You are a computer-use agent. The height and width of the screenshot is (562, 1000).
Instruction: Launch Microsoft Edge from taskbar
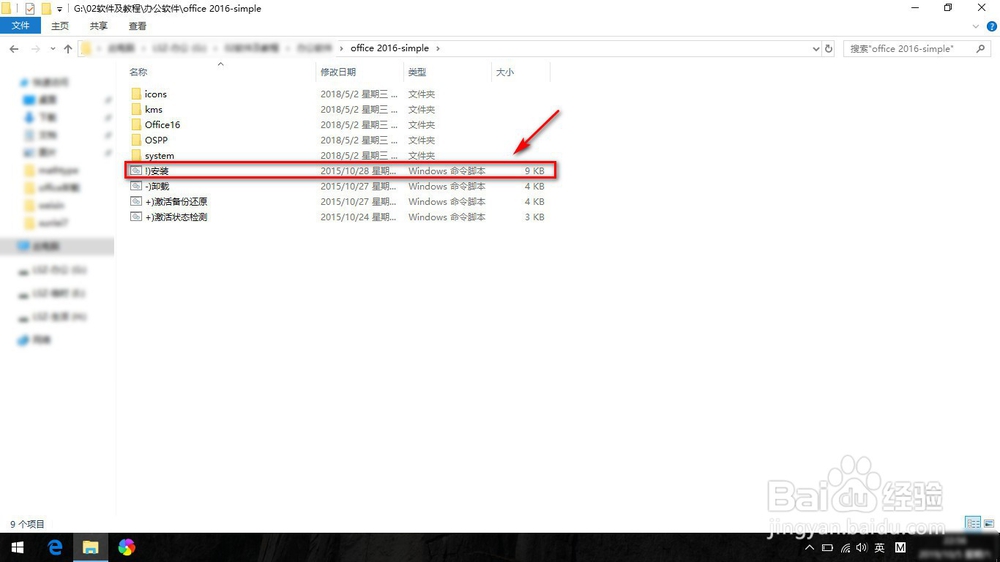55,547
